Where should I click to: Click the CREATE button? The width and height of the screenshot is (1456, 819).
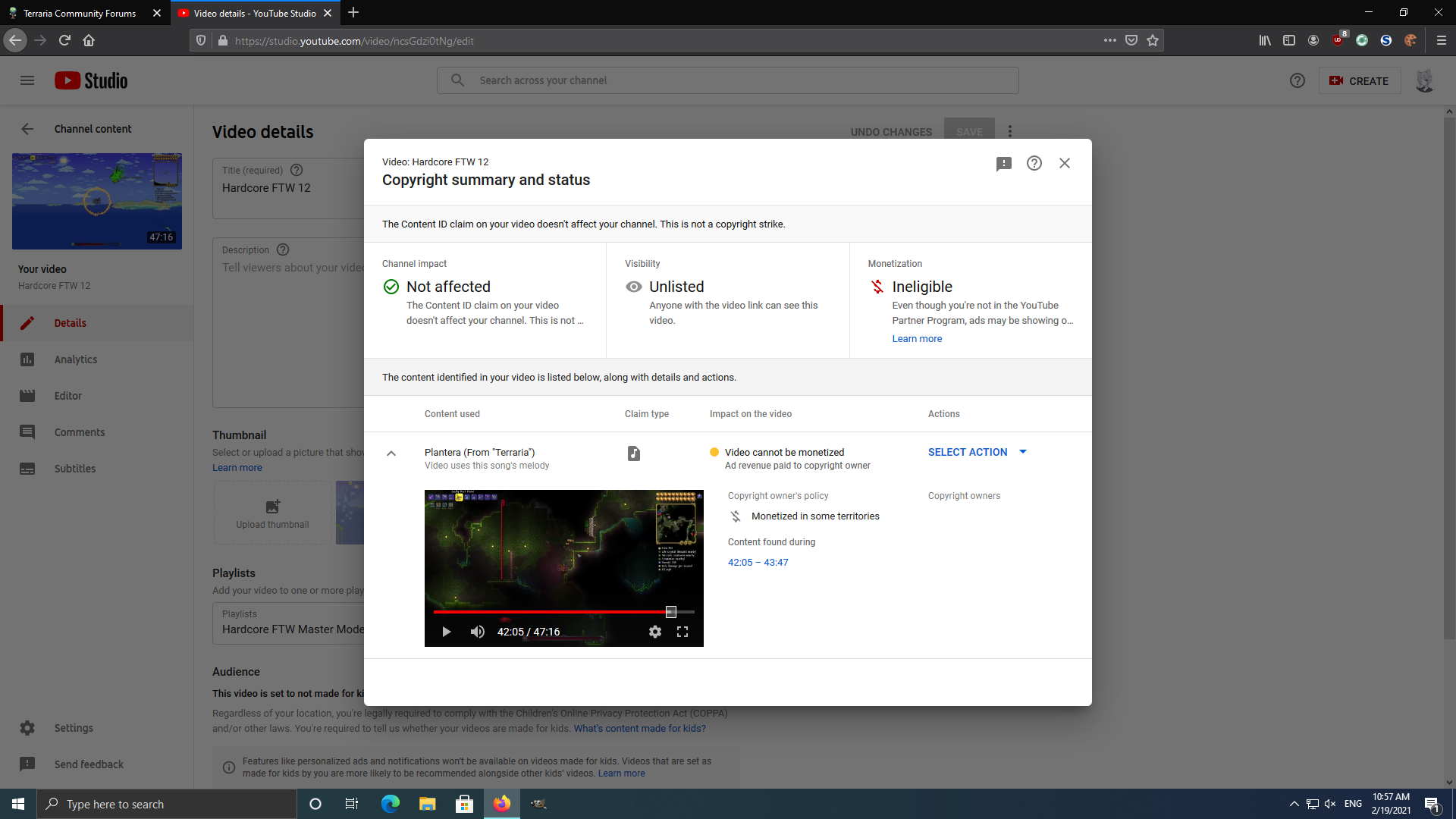[1359, 80]
